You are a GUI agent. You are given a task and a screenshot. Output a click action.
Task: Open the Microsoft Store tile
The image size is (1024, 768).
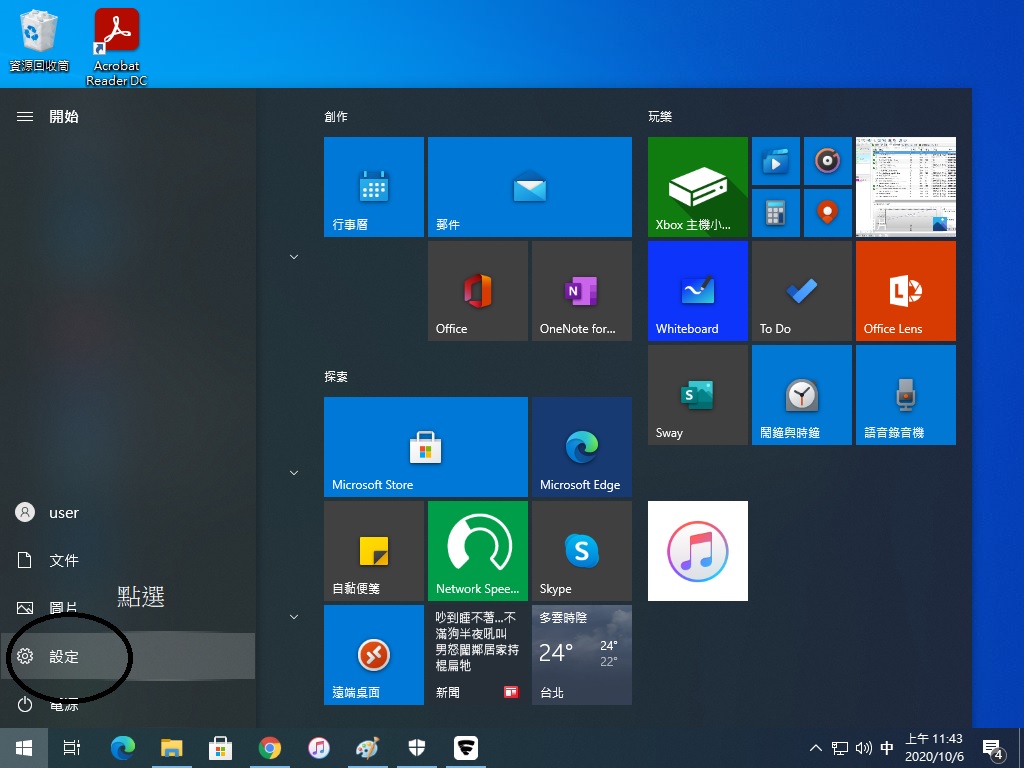point(426,447)
